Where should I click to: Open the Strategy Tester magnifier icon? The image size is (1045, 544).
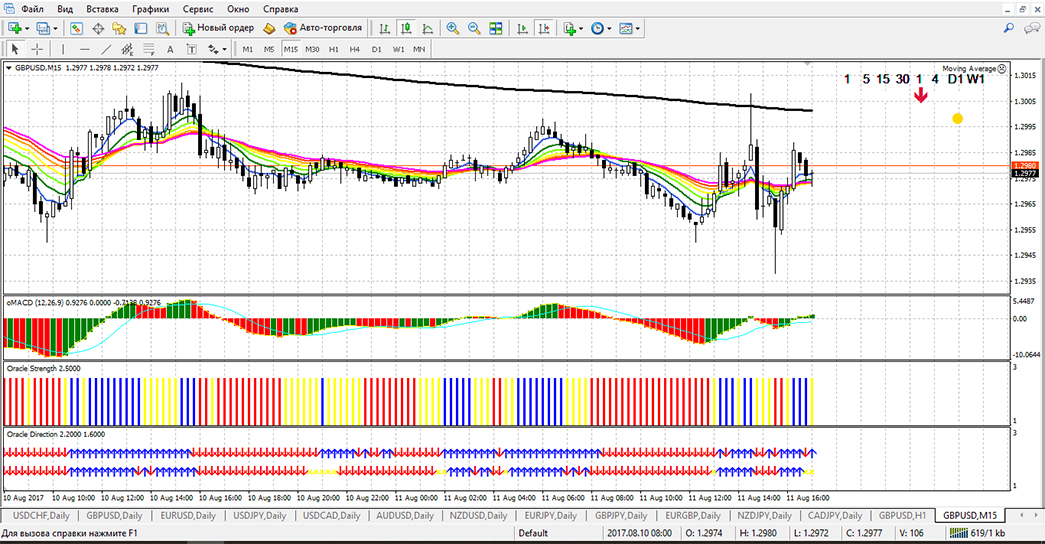click(x=162, y=28)
